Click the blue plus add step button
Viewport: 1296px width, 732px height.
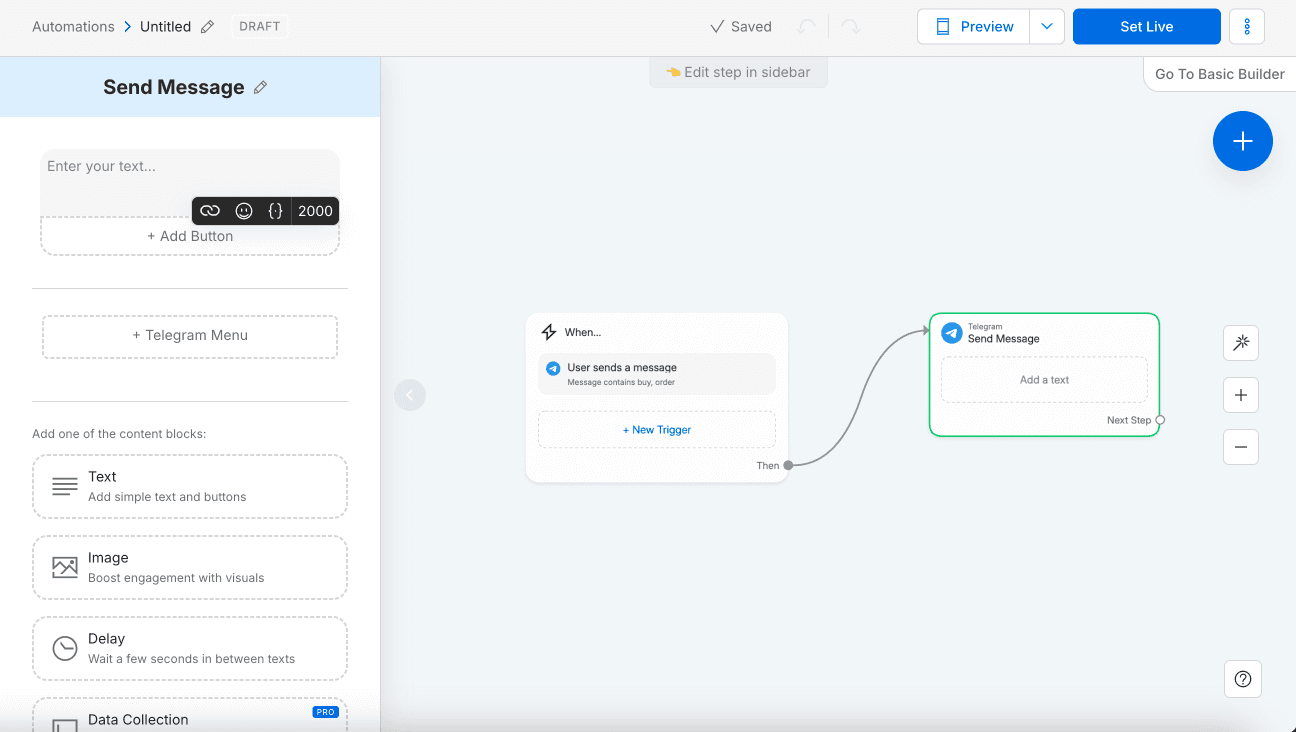(x=1243, y=141)
